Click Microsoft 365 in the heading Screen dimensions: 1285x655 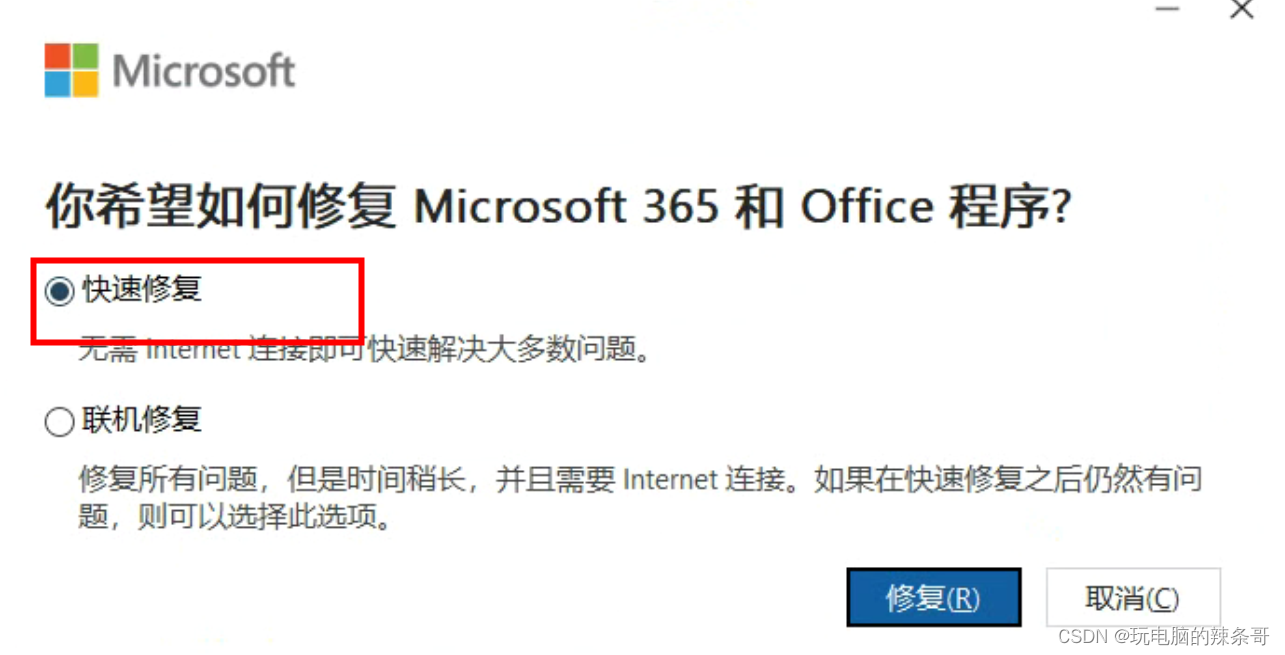click(x=566, y=207)
